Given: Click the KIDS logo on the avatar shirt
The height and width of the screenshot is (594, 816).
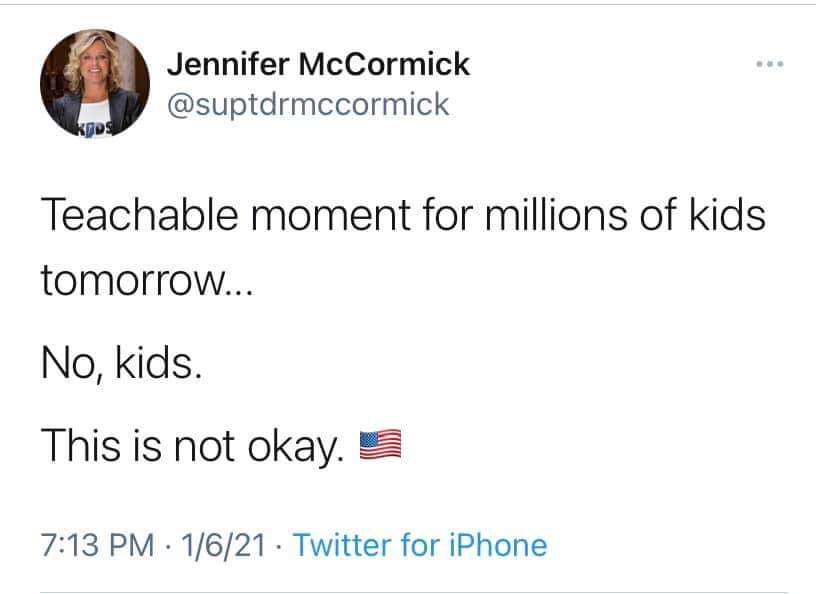Looking at the screenshot, I should pyautogui.click(x=95, y=129).
